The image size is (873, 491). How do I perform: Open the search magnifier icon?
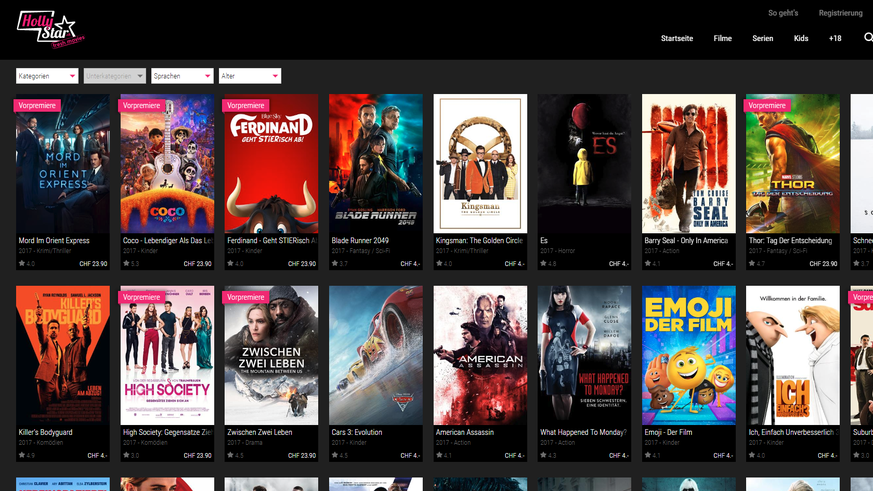coord(868,38)
